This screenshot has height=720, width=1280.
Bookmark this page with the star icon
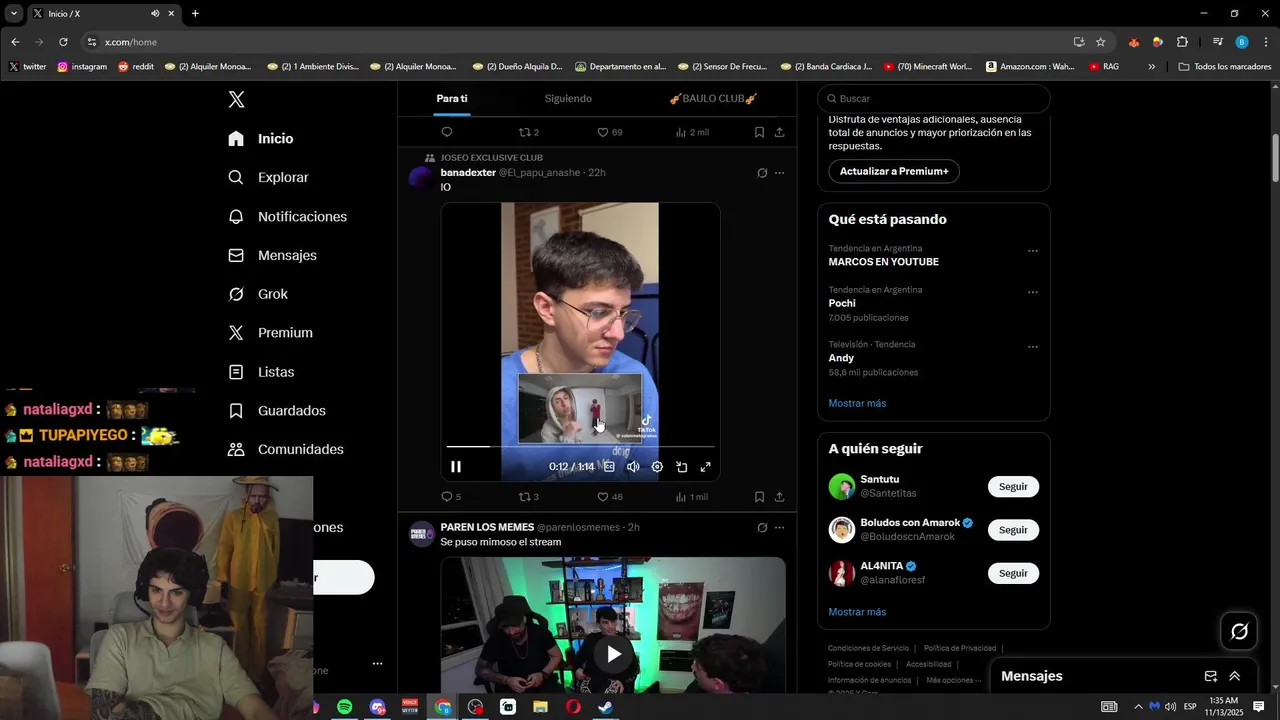[1100, 42]
